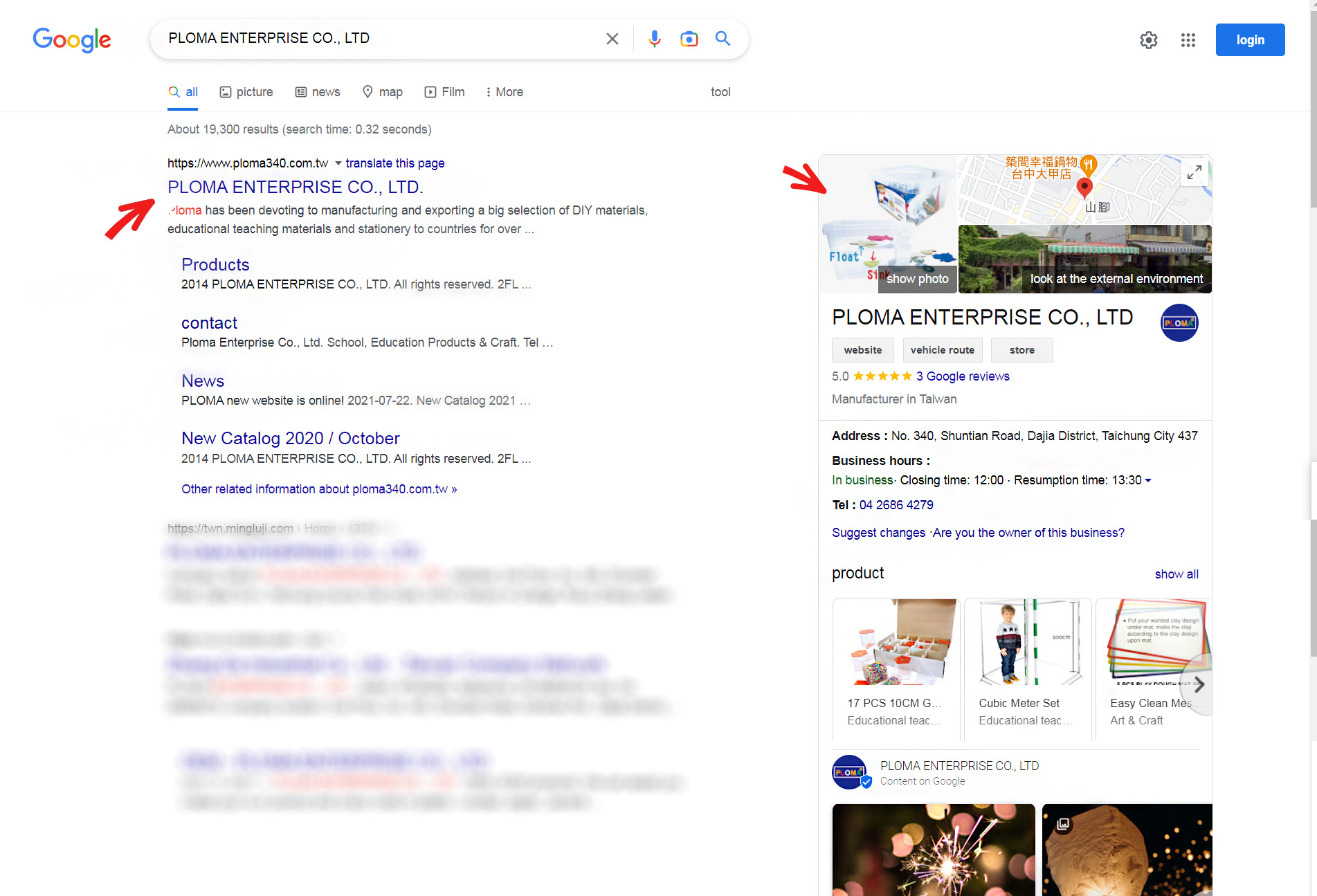Viewport: 1317px width, 896px height.
Task: Switch to the Film tab
Action: click(445, 92)
